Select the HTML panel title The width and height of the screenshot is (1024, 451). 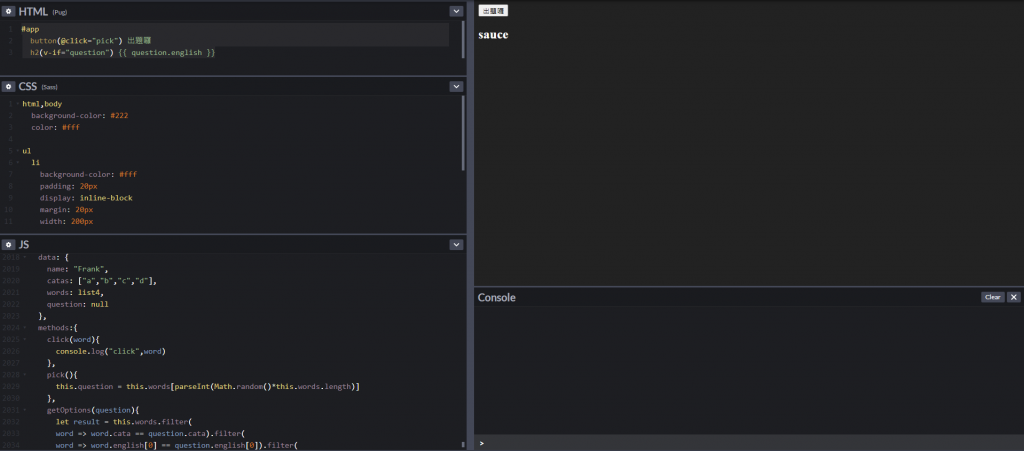tap(33, 11)
